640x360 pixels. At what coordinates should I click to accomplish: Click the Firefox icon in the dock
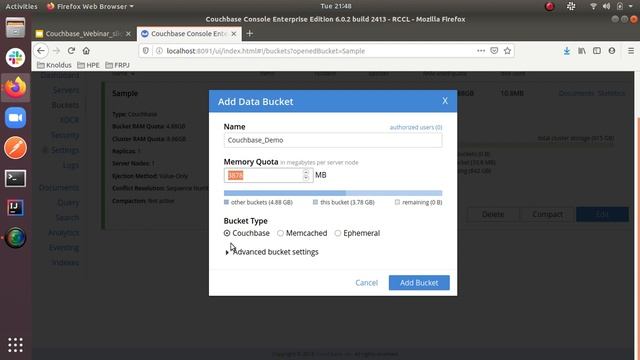16,87
